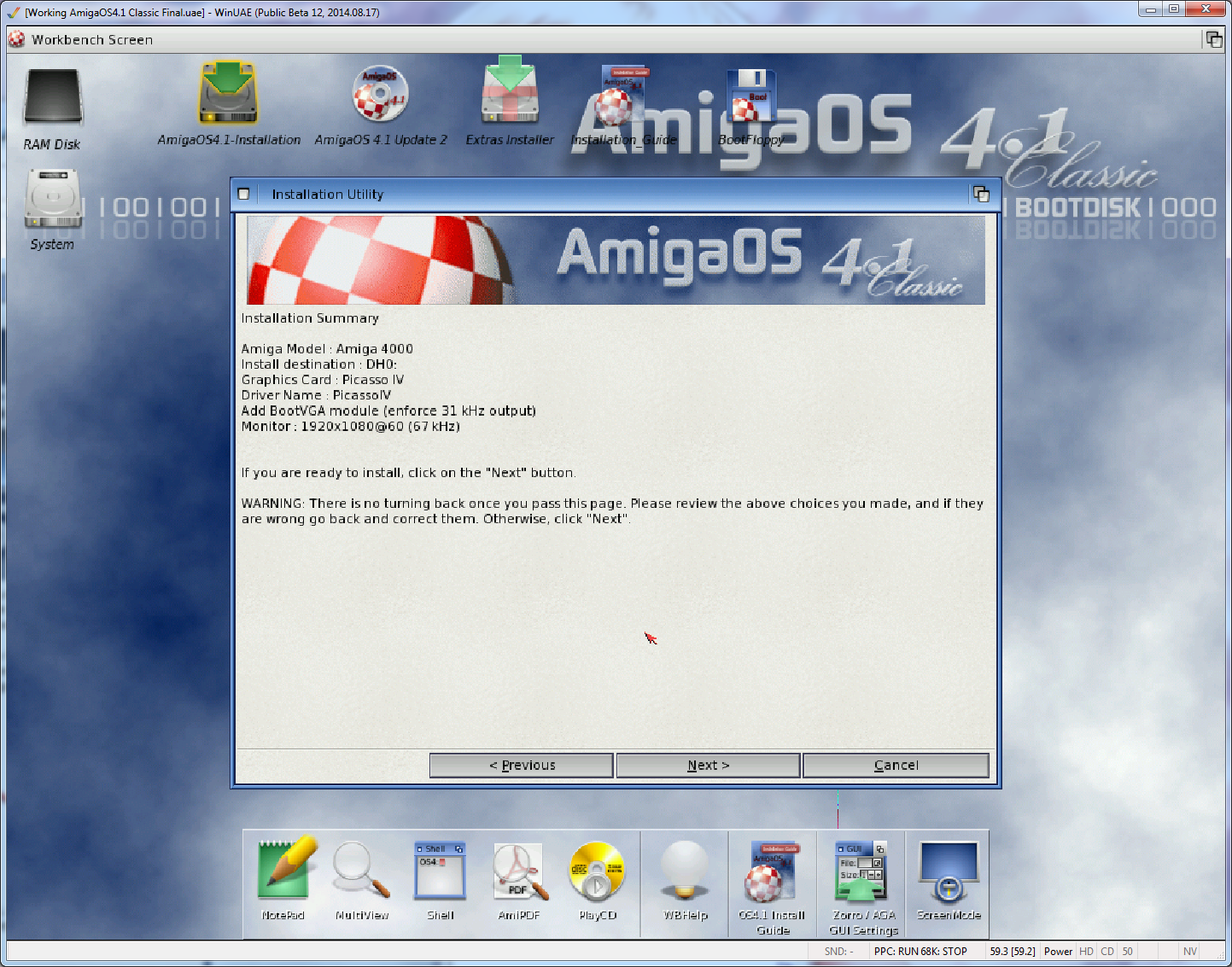Image resolution: width=1232 pixels, height=967 pixels.
Task: Click the Power status indicator
Action: point(1058,951)
